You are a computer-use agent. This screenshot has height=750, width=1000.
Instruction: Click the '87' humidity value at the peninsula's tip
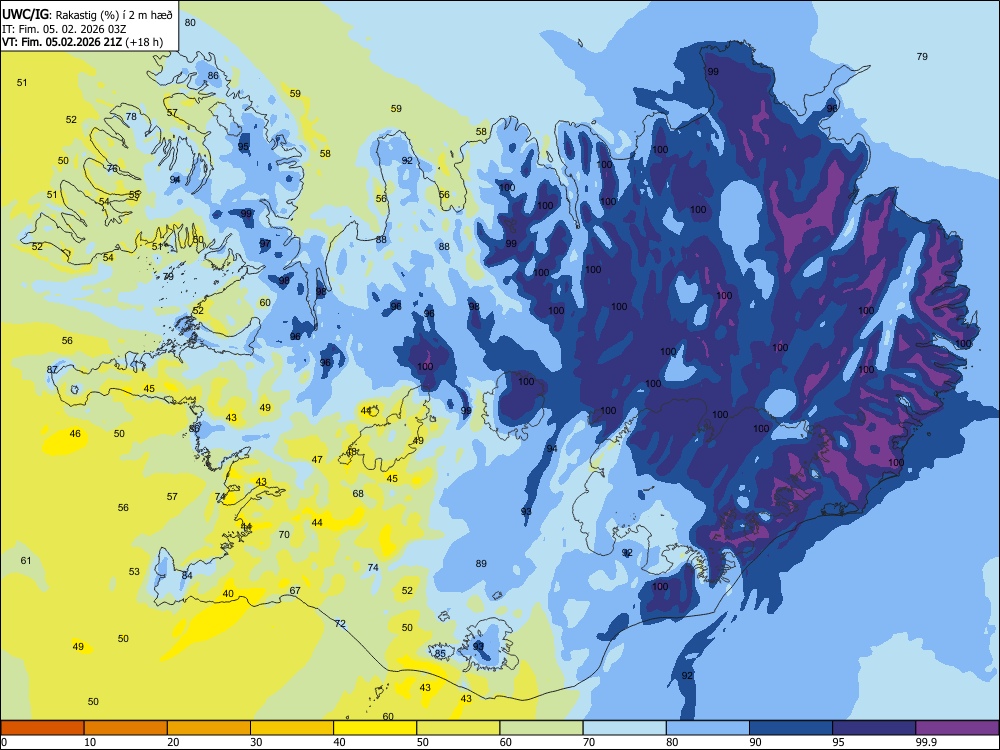[52, 369]
